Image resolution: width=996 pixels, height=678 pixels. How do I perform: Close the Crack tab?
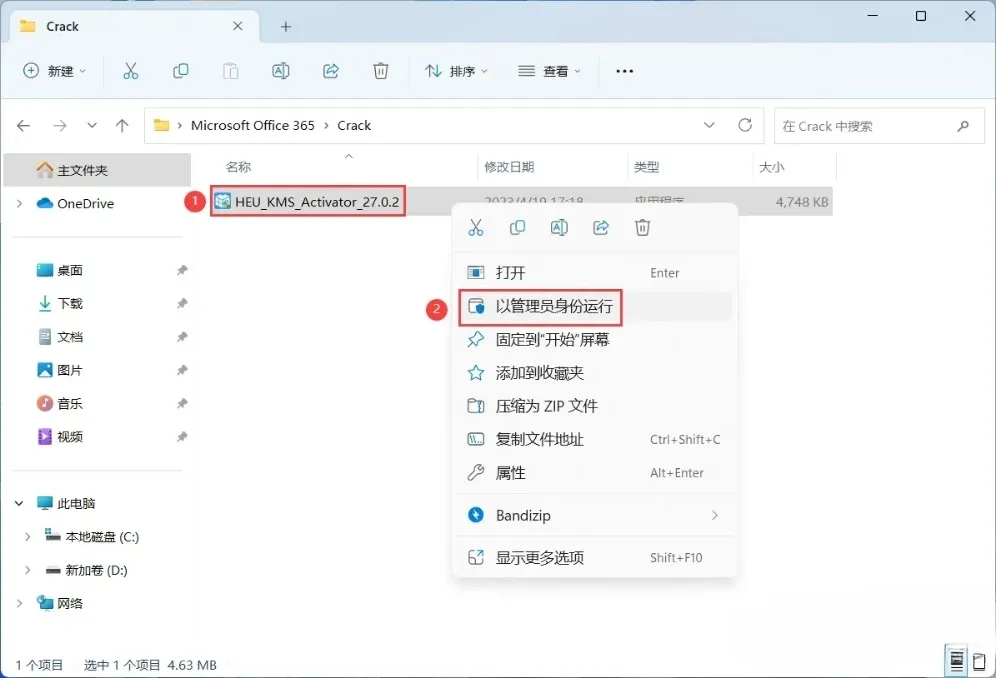[x=238, y=26]
